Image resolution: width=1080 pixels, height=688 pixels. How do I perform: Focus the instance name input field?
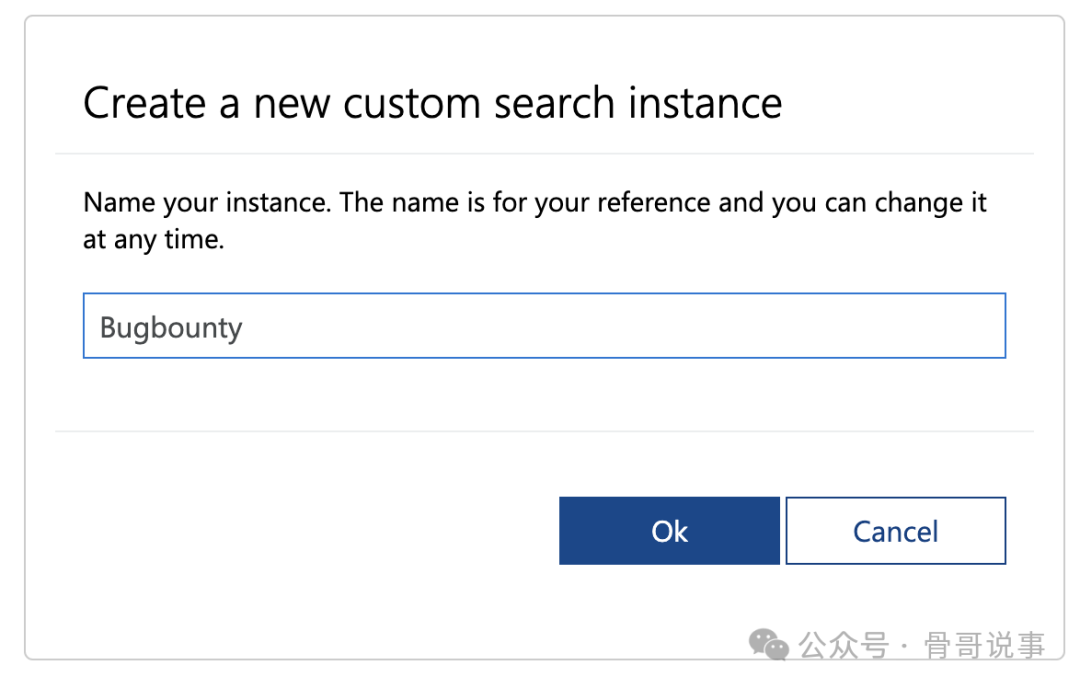[x=544, y=326]
